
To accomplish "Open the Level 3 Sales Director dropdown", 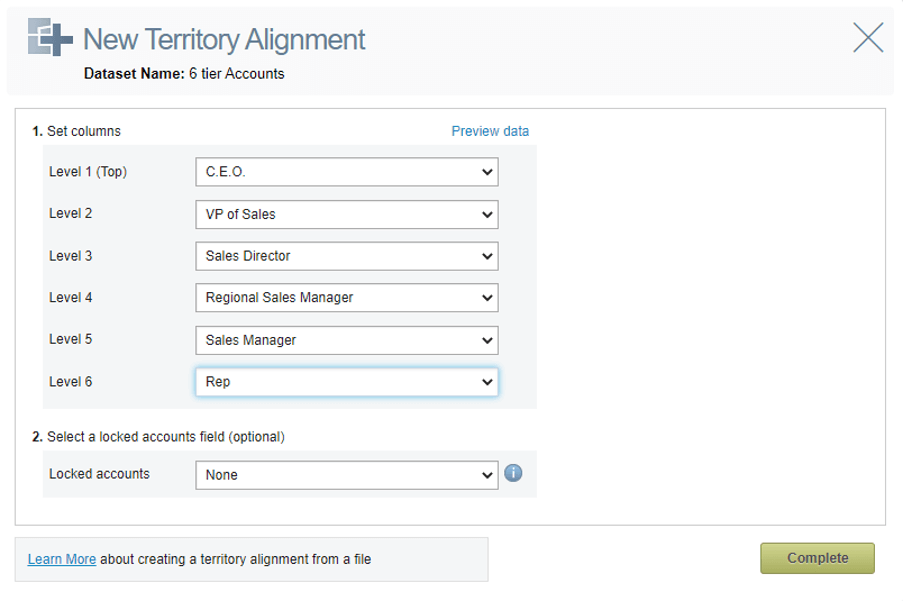I will (346, 256).
